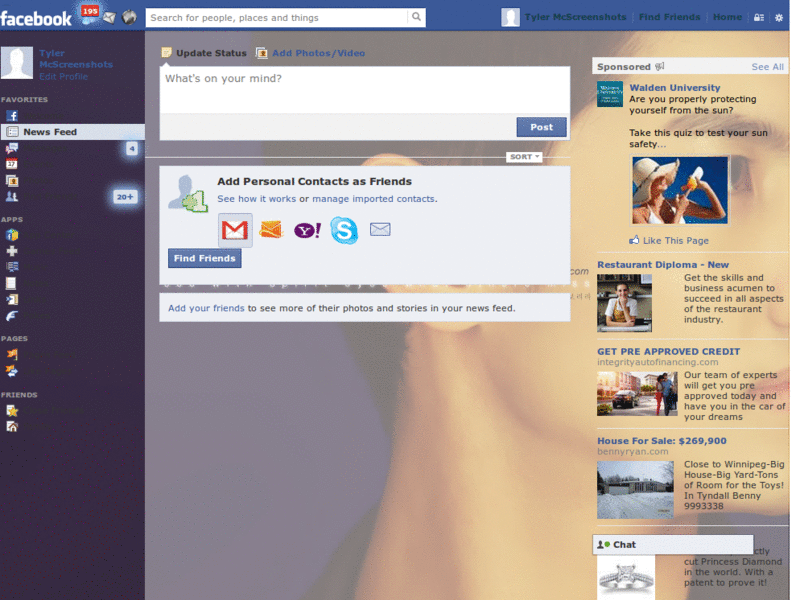Viewport: 800px width, 600px height.
Task: Click the magnifier search icon
Action: (x=415, y=17)
